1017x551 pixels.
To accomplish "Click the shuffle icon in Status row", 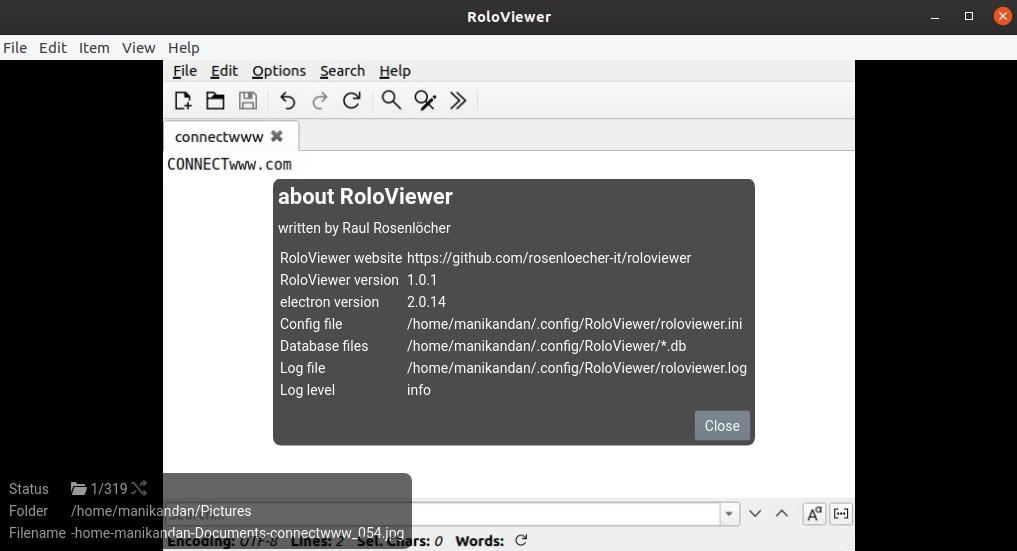I will point(139,488).
